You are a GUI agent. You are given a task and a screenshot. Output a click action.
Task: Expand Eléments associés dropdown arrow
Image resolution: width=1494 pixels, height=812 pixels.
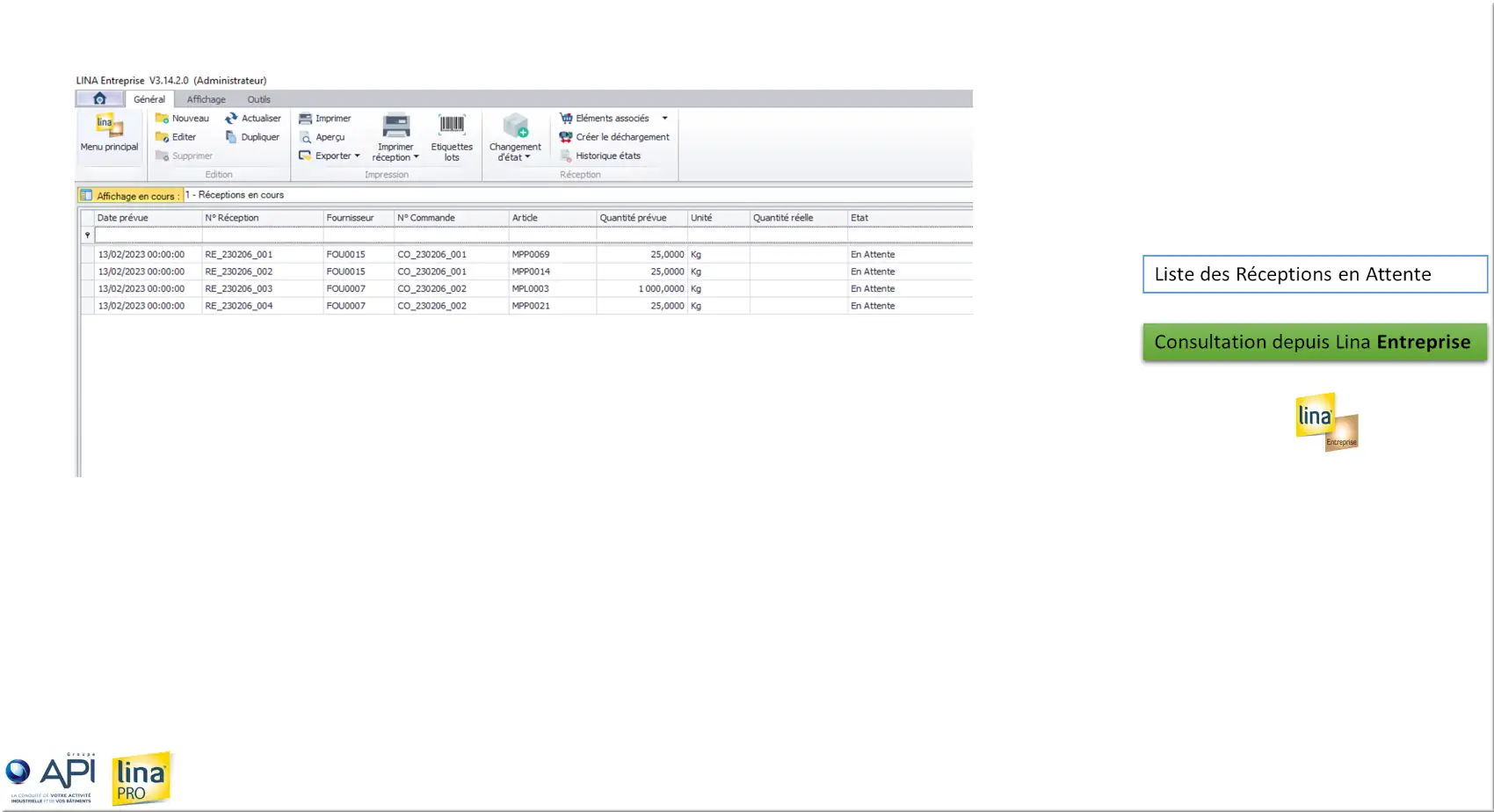664,118
